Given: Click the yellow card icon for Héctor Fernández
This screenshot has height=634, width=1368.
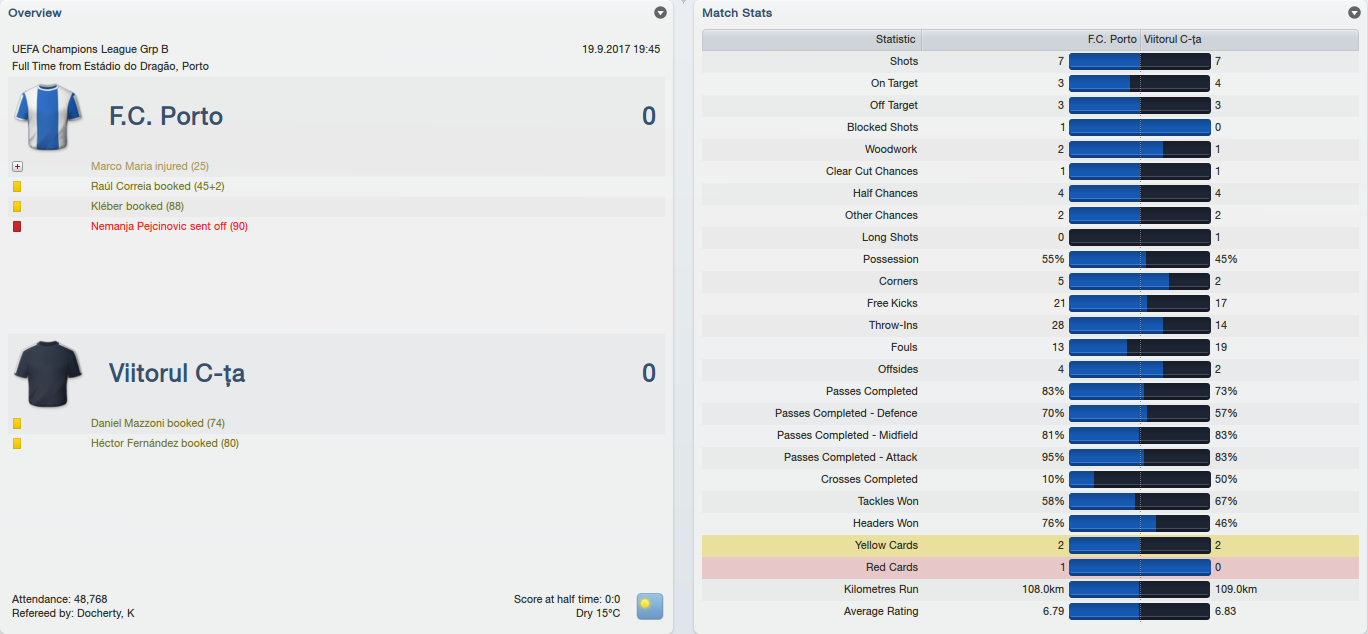Looking at the screenshot, I should pos(17,444).
